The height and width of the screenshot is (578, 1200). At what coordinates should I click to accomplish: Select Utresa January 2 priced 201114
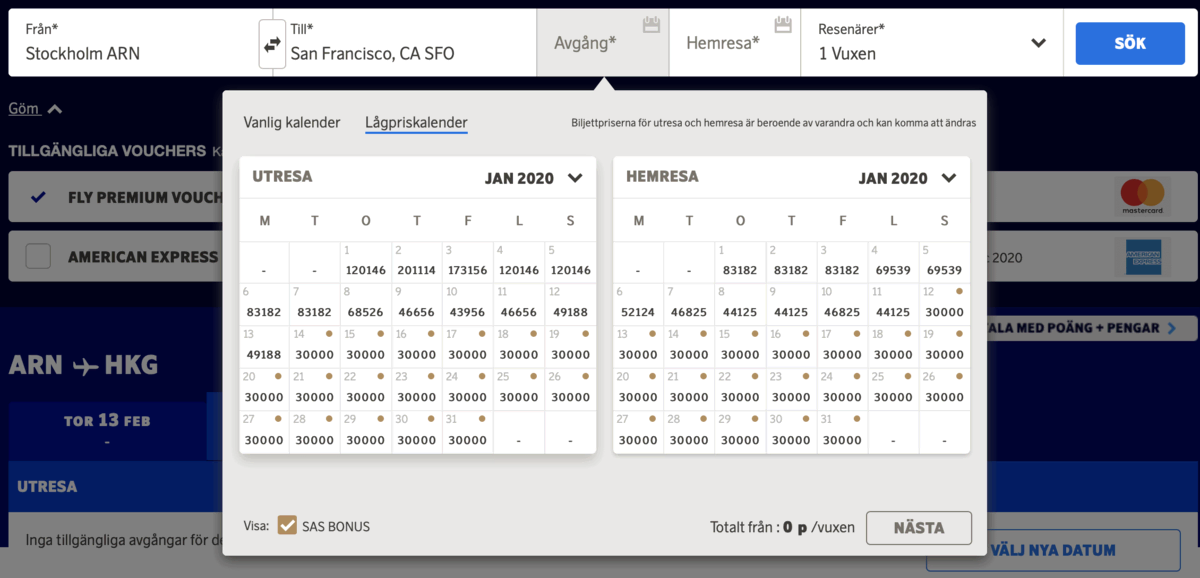tap(417, 262)
